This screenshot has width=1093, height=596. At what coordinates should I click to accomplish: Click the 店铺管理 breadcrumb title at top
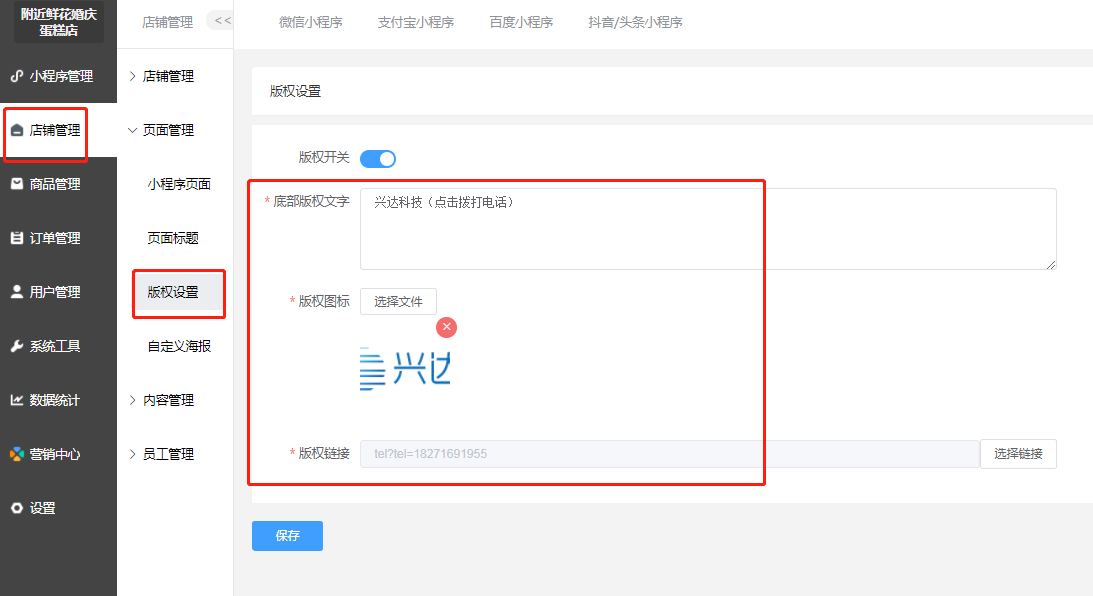pyautogui.click(x=167, y=22)
